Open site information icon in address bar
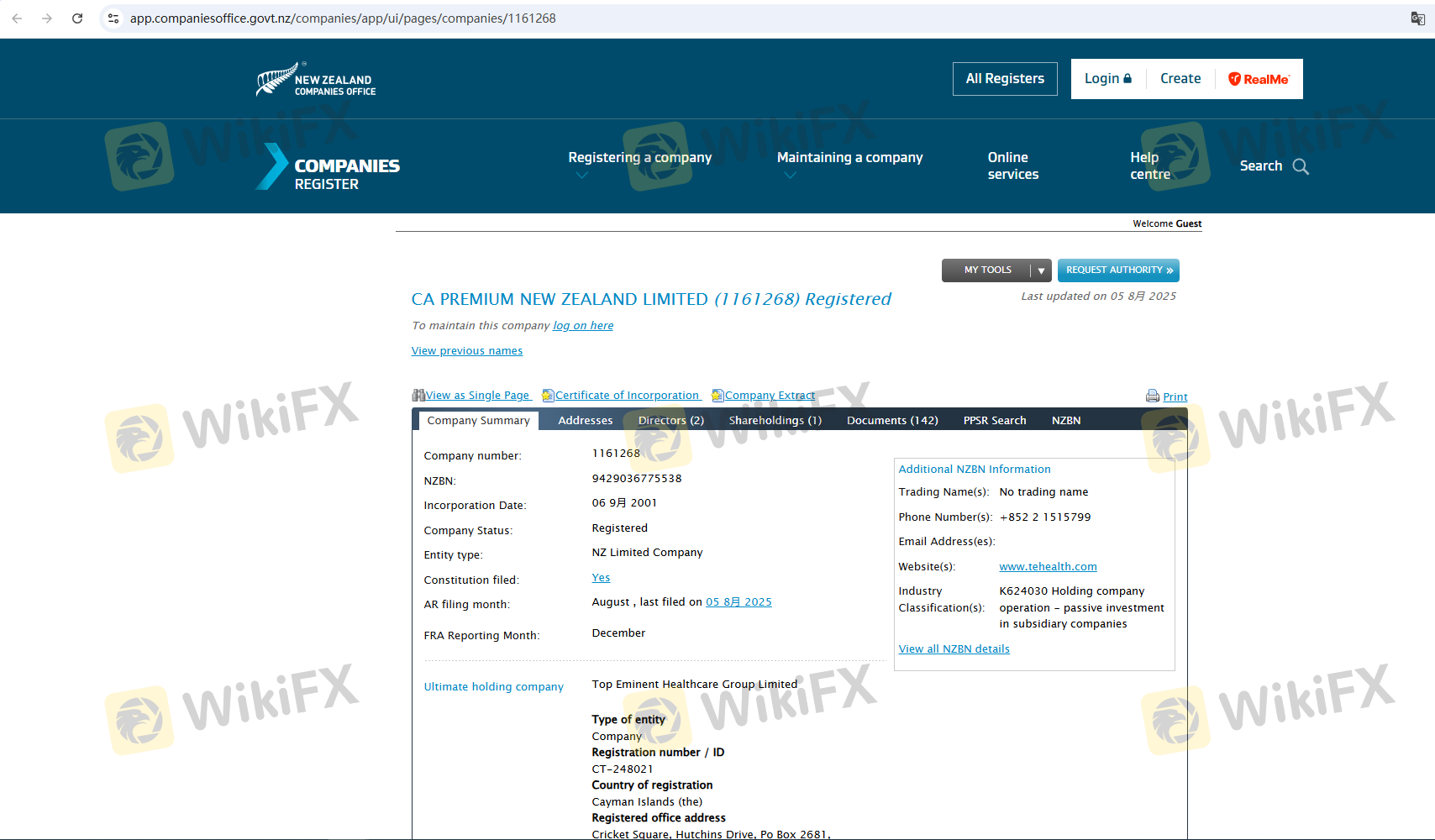Viewport: 1435px width, 840px height. [x=113, y=18]
